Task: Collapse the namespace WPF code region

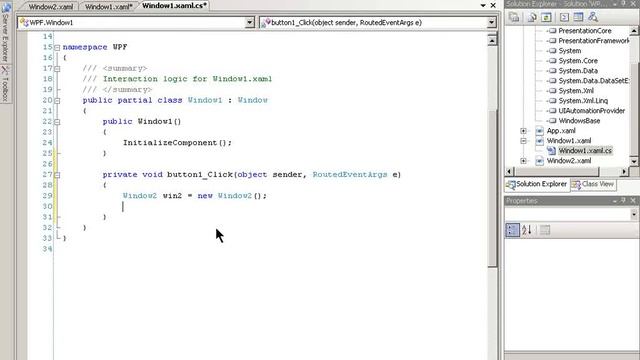Action: (x=57, y=48)
